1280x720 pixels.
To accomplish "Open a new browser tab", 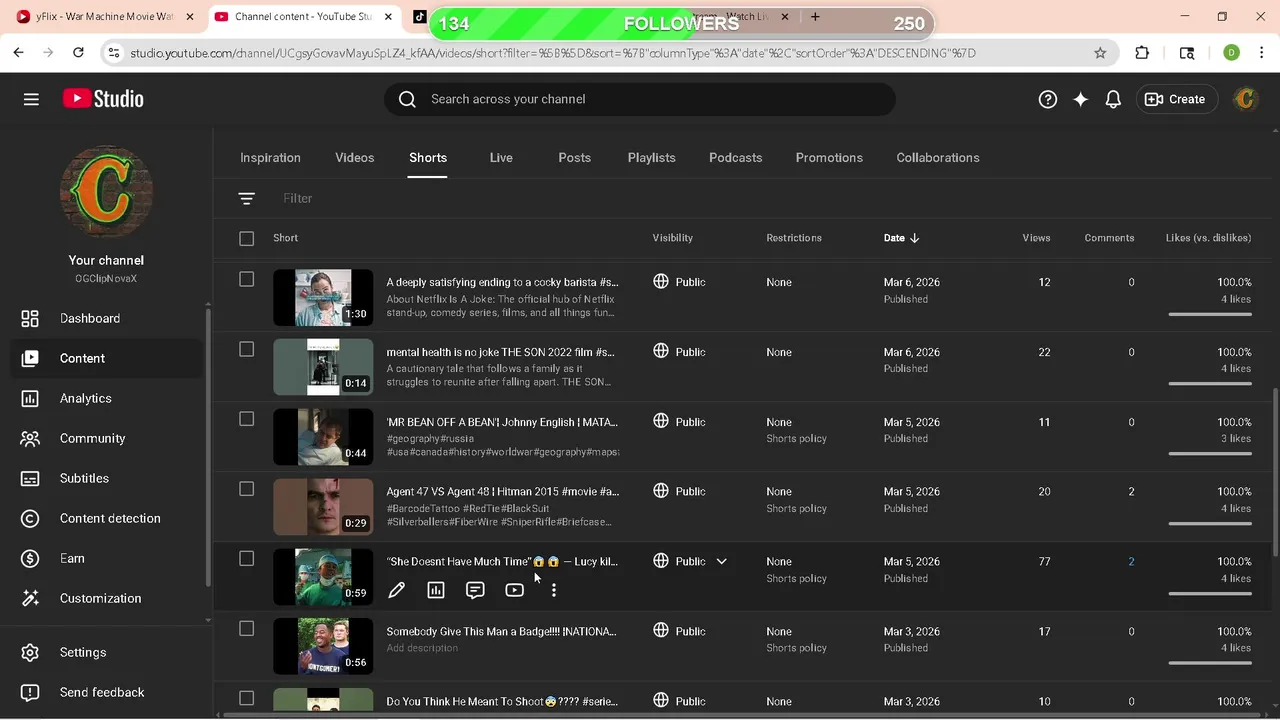I will [815, 17].
